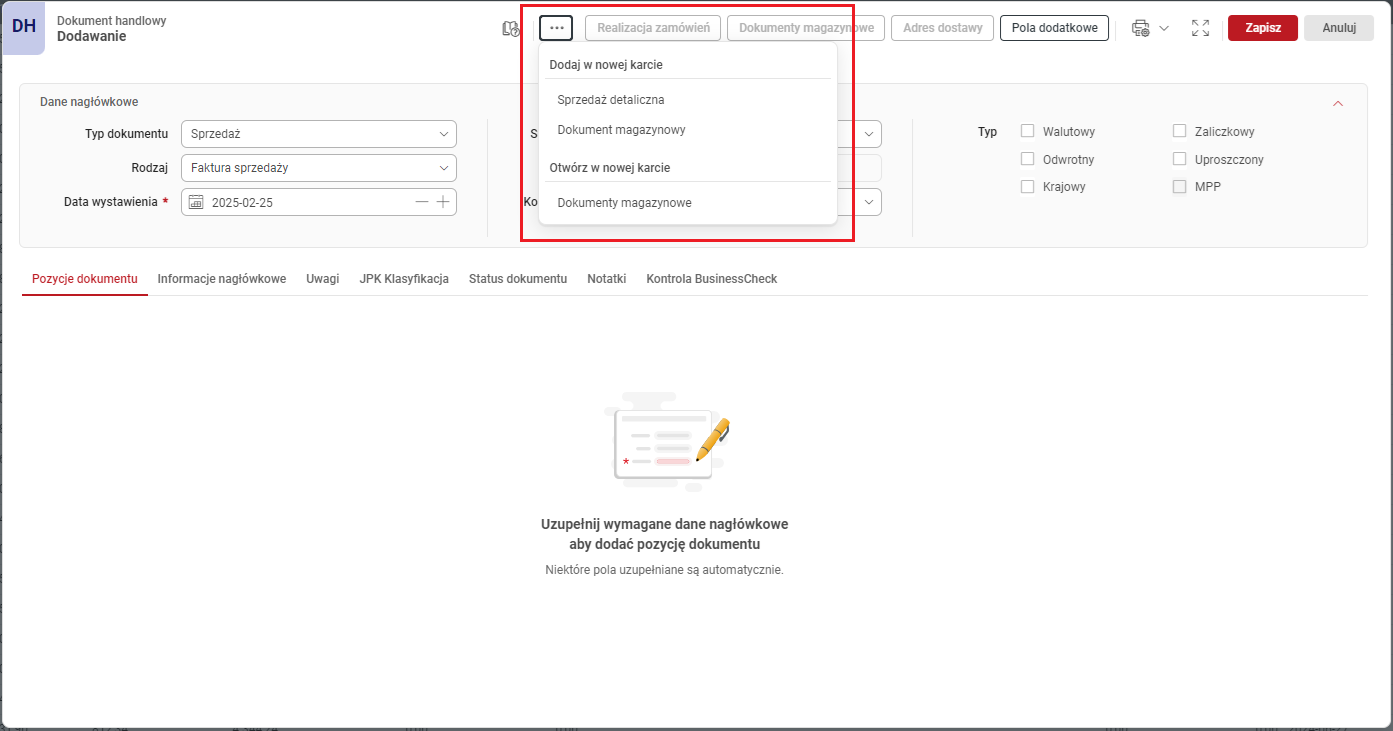
Task: Increase date with the plus icon
Action: tap(443, 202)
